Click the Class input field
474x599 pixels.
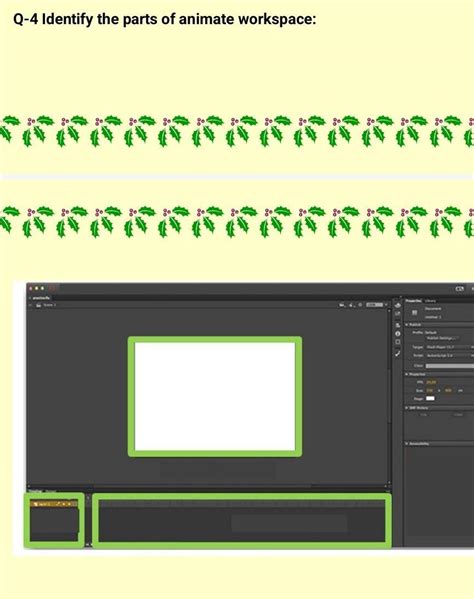pyautogui.click(x=449, y=366)
